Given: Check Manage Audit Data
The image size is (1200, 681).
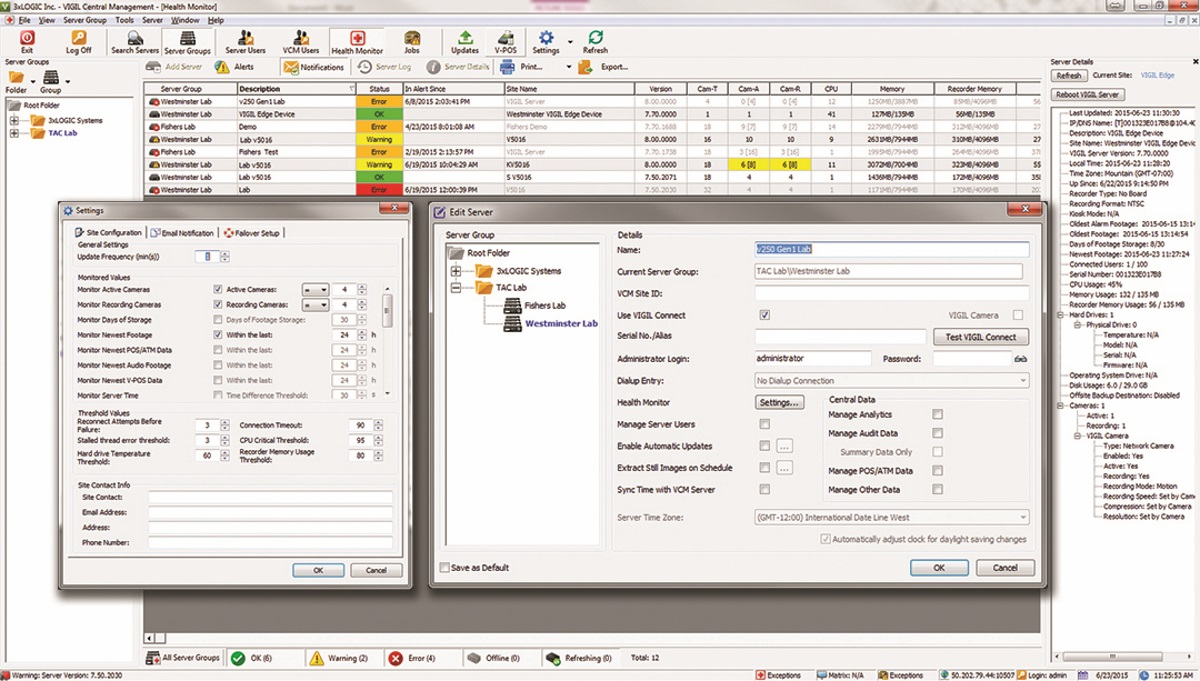Looking at the screenshot, I should point(936,433).
